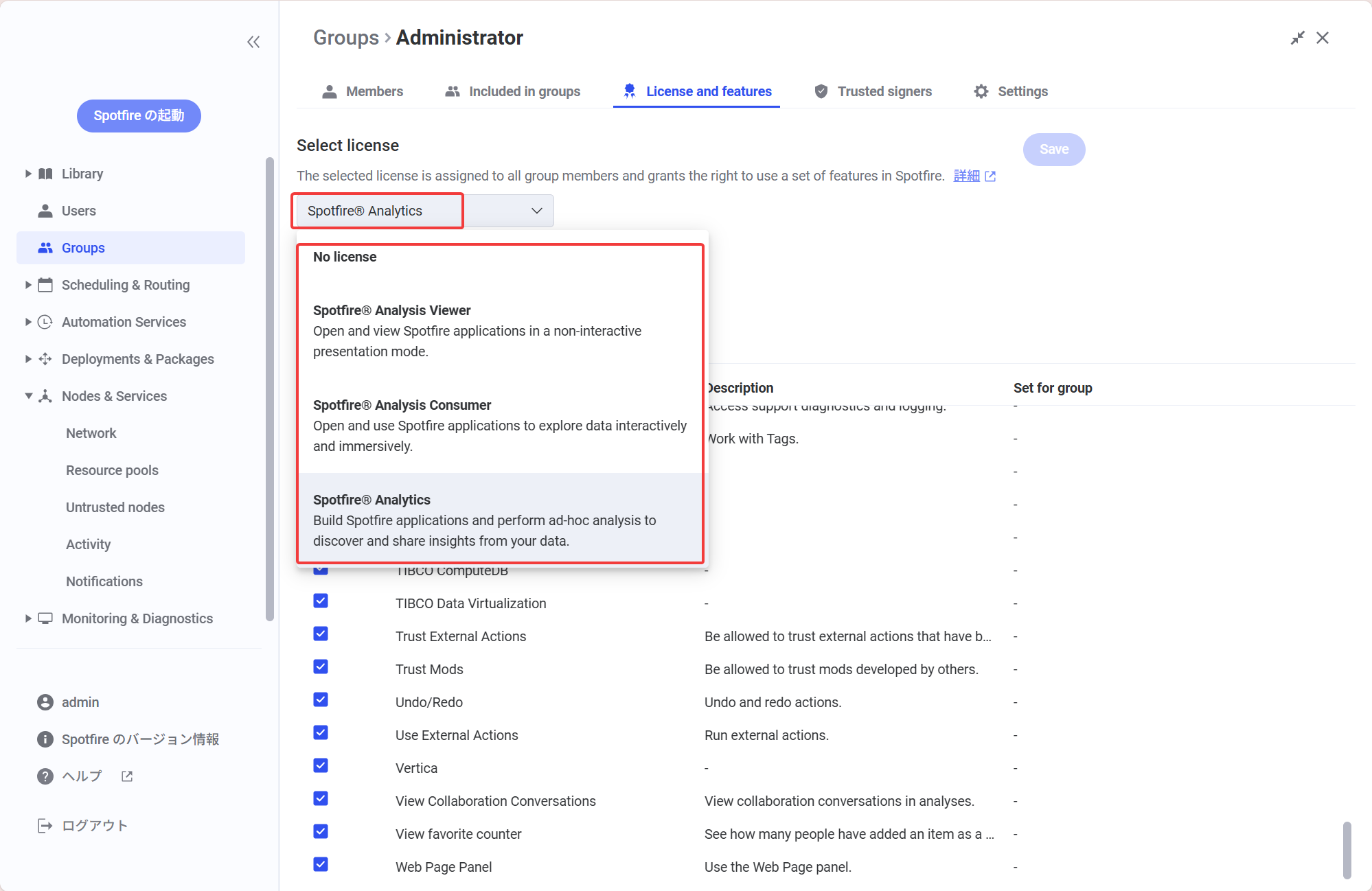
Task: Open the license selector dropdown arrow
Action: coord(537,211)
